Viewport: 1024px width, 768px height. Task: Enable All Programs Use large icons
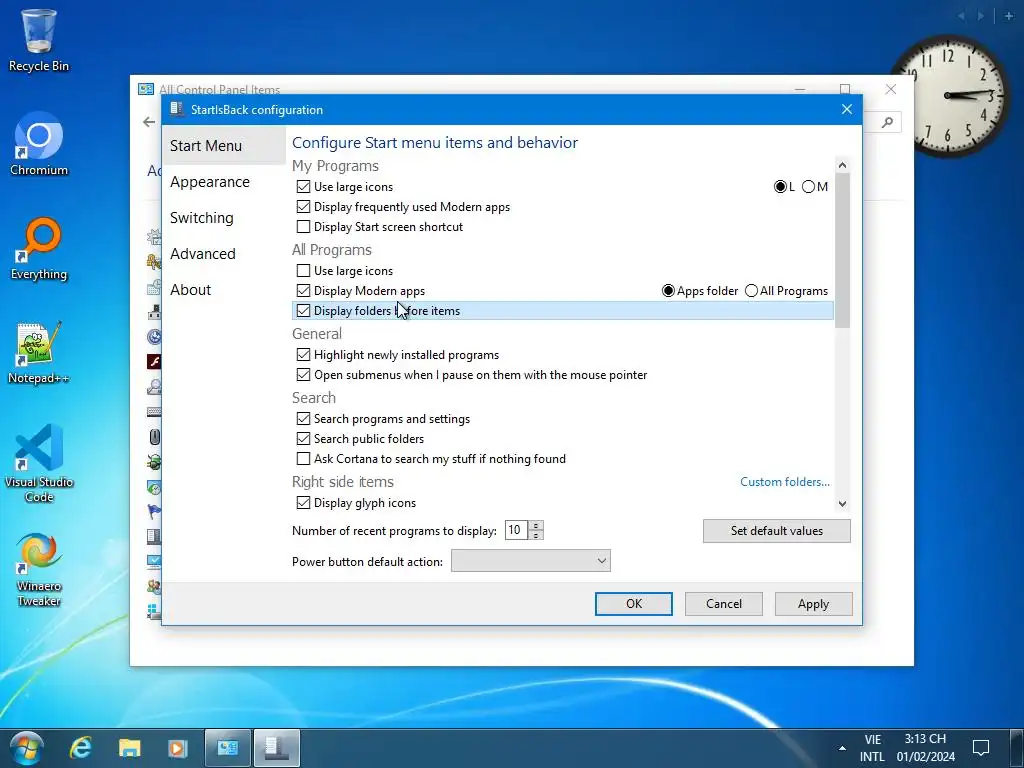[303, 270]
